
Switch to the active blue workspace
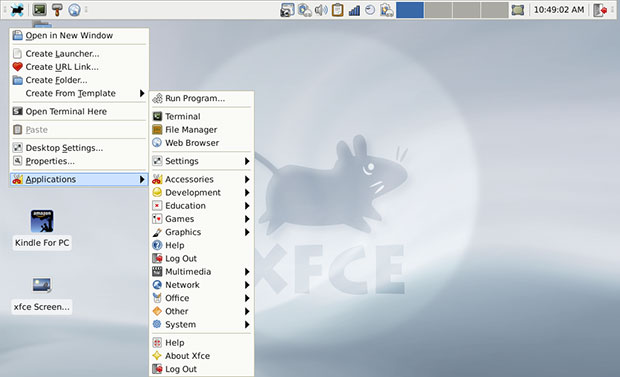click(x=410, y=10)
